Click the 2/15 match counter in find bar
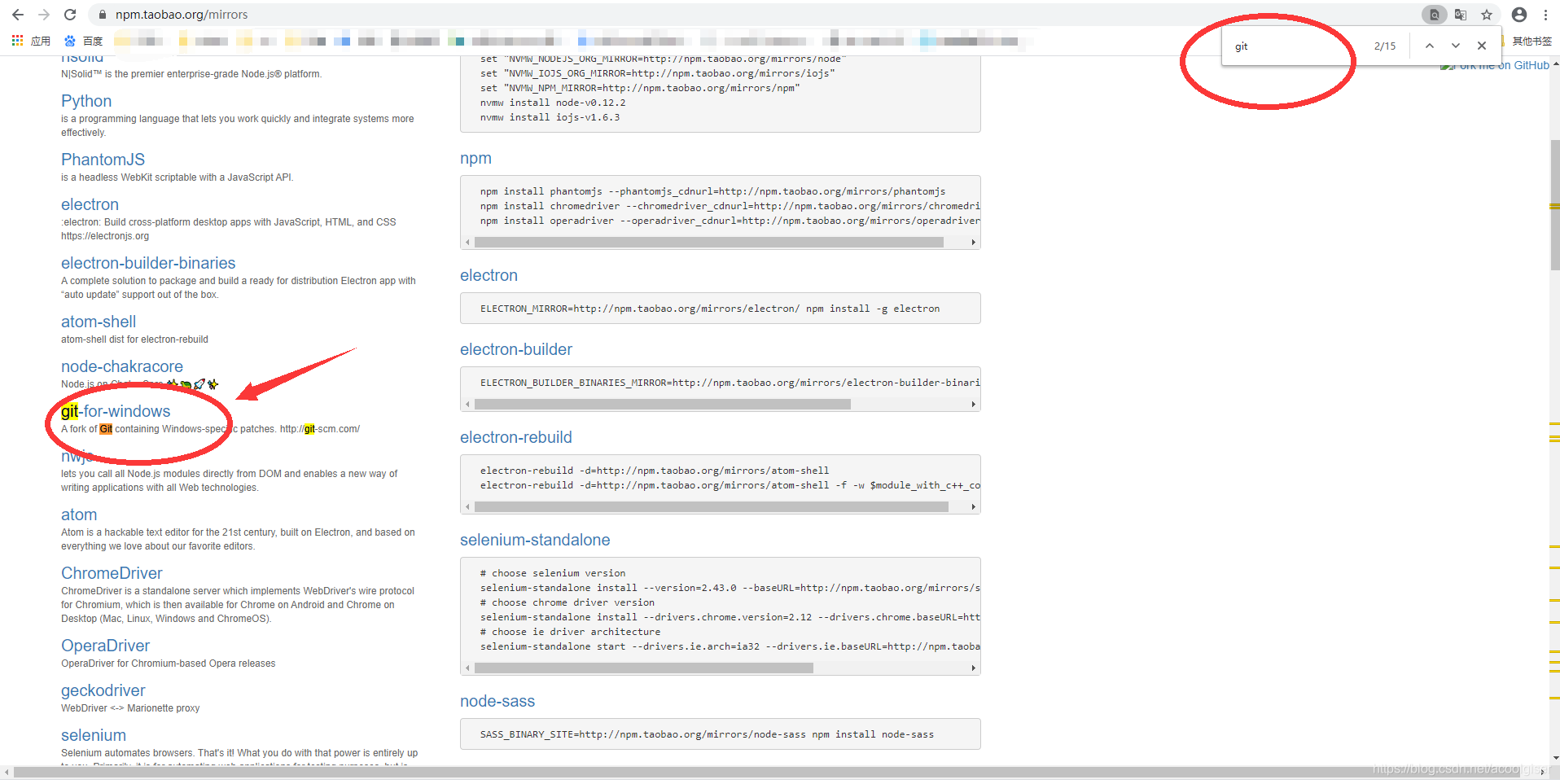 1384,46
